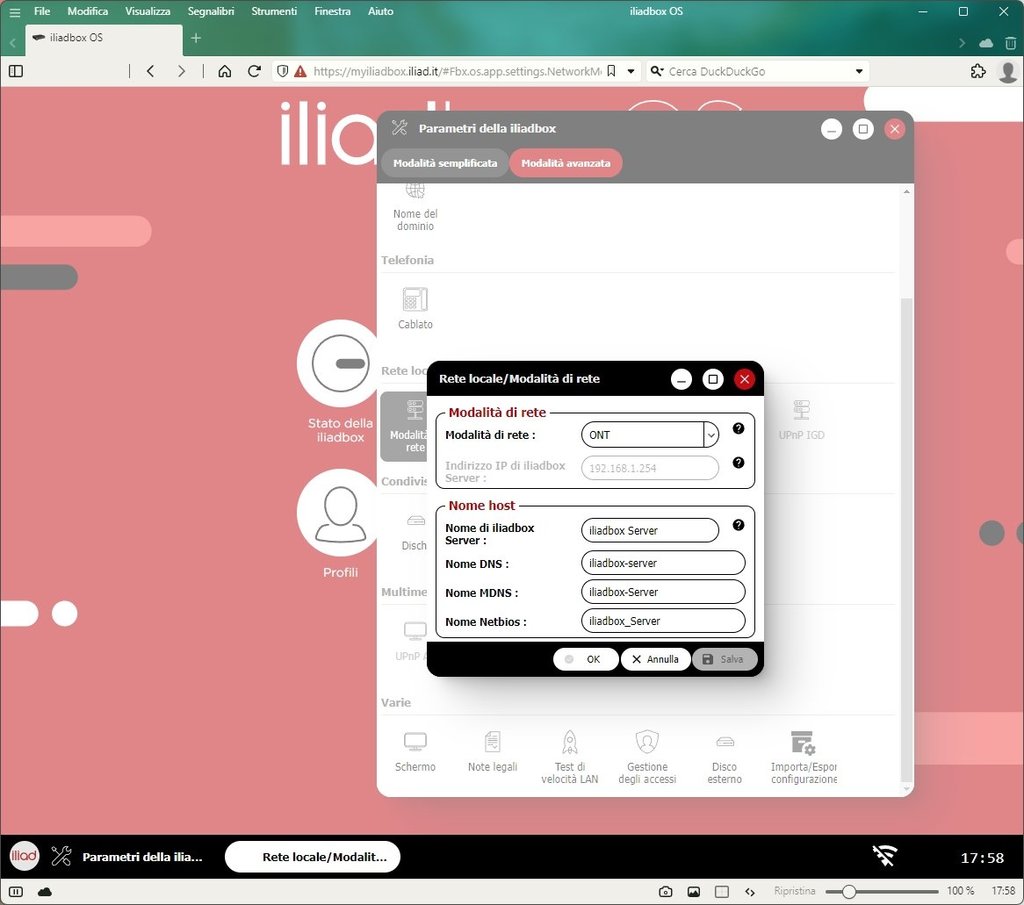
Task: Select Rete locale/Modalit... taskbar item
Action: click(x=312, y=856)
